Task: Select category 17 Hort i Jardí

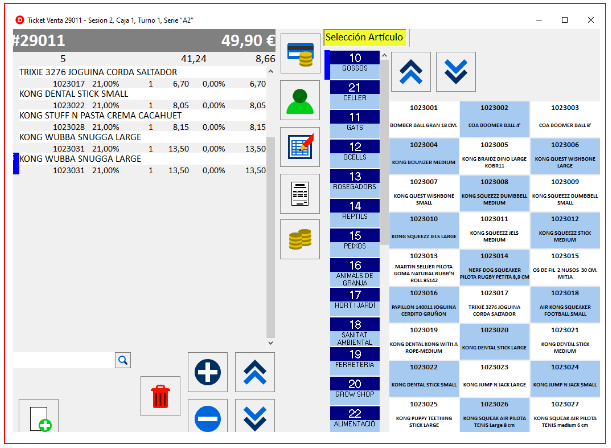Action: [355, 302]
